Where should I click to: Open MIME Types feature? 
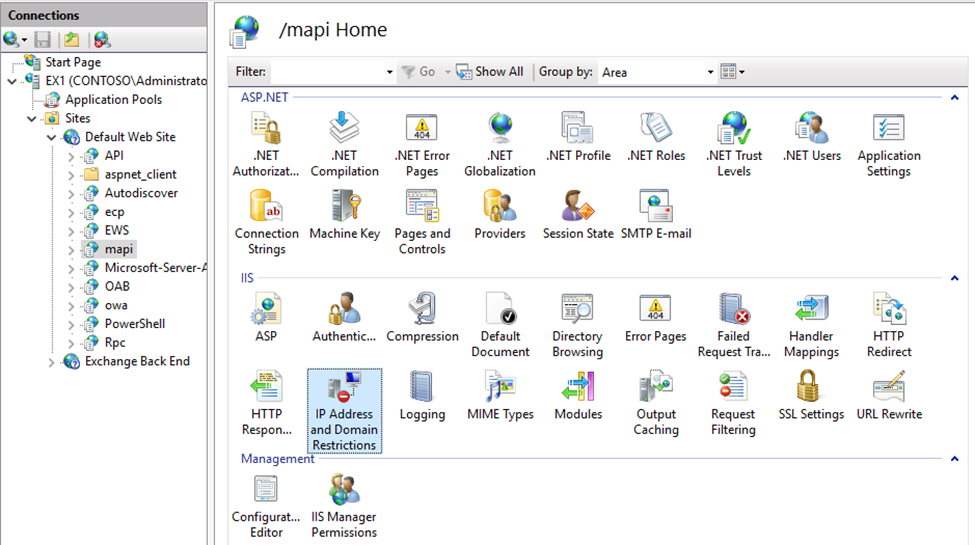point(501,396)
